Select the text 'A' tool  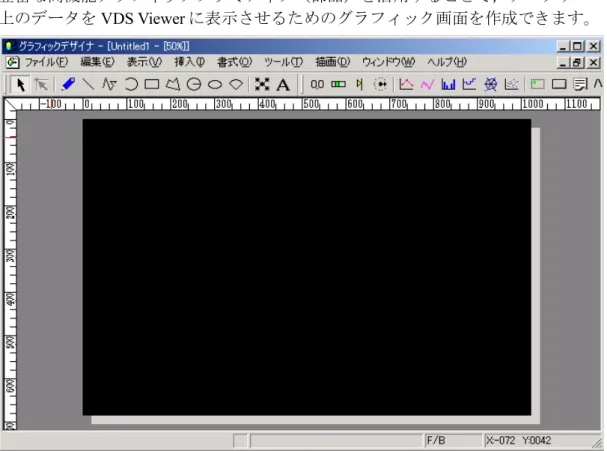pos(283,84)
